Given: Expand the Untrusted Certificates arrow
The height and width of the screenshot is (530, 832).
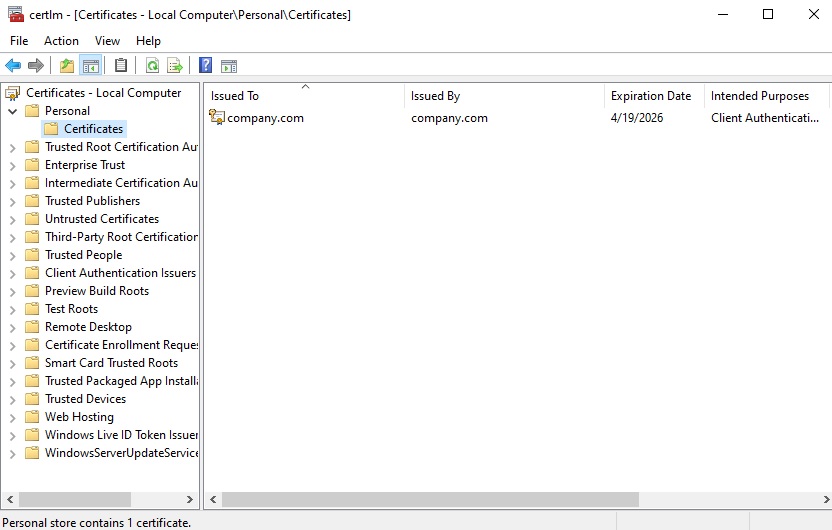Looking at the screenshot, I should click(13, 219).
